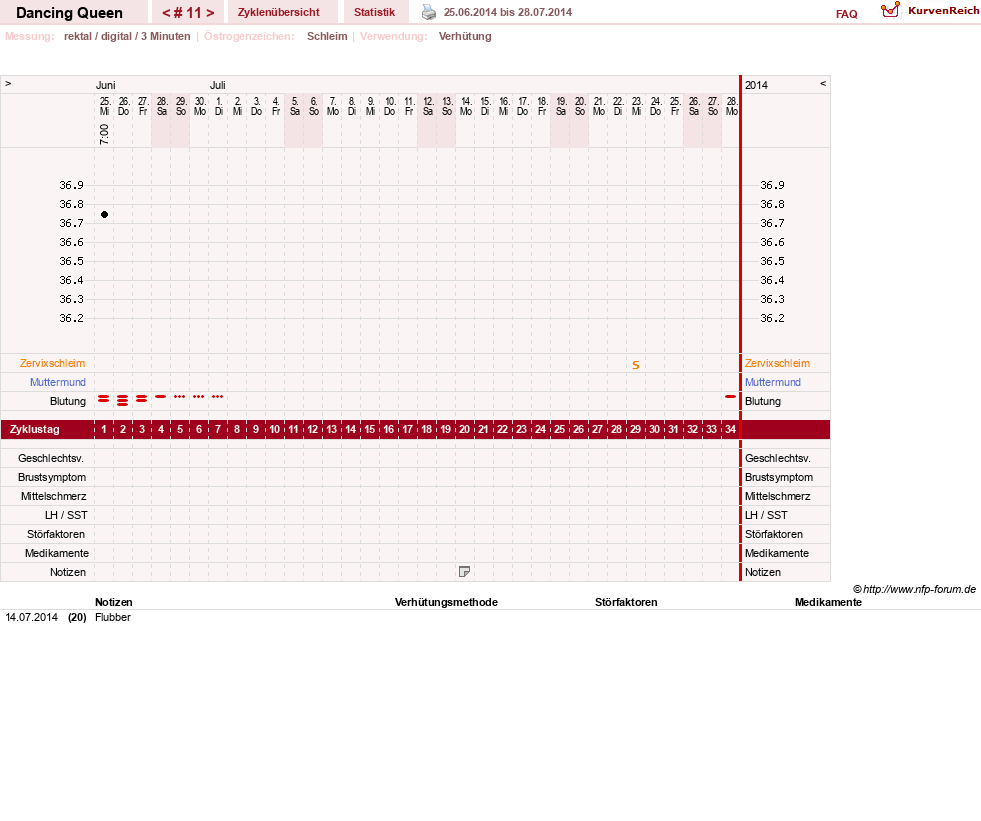Click the rektal / digital / 3 Minuten text

tap(127, 36)
